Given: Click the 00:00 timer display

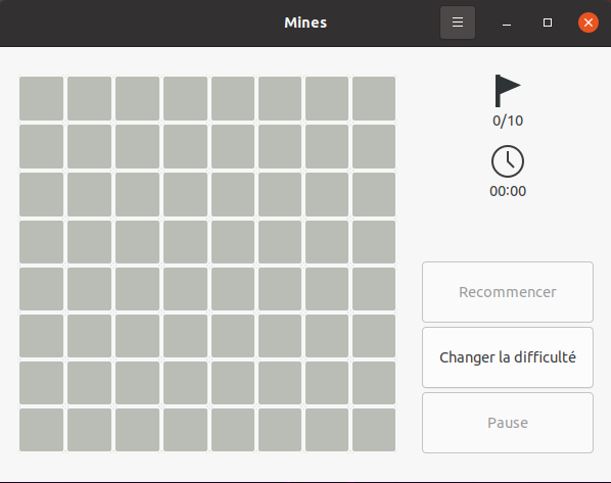Looking at the screenshot, I should (507, 191).
